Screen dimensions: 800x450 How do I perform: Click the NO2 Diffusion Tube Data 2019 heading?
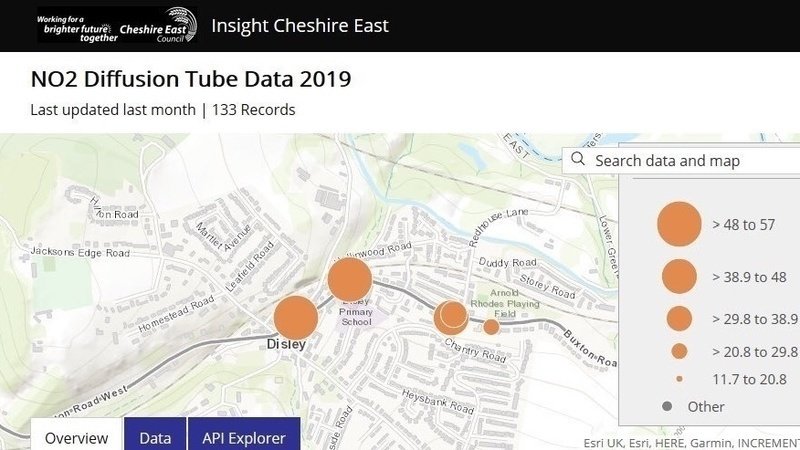[x=191, y=79]
